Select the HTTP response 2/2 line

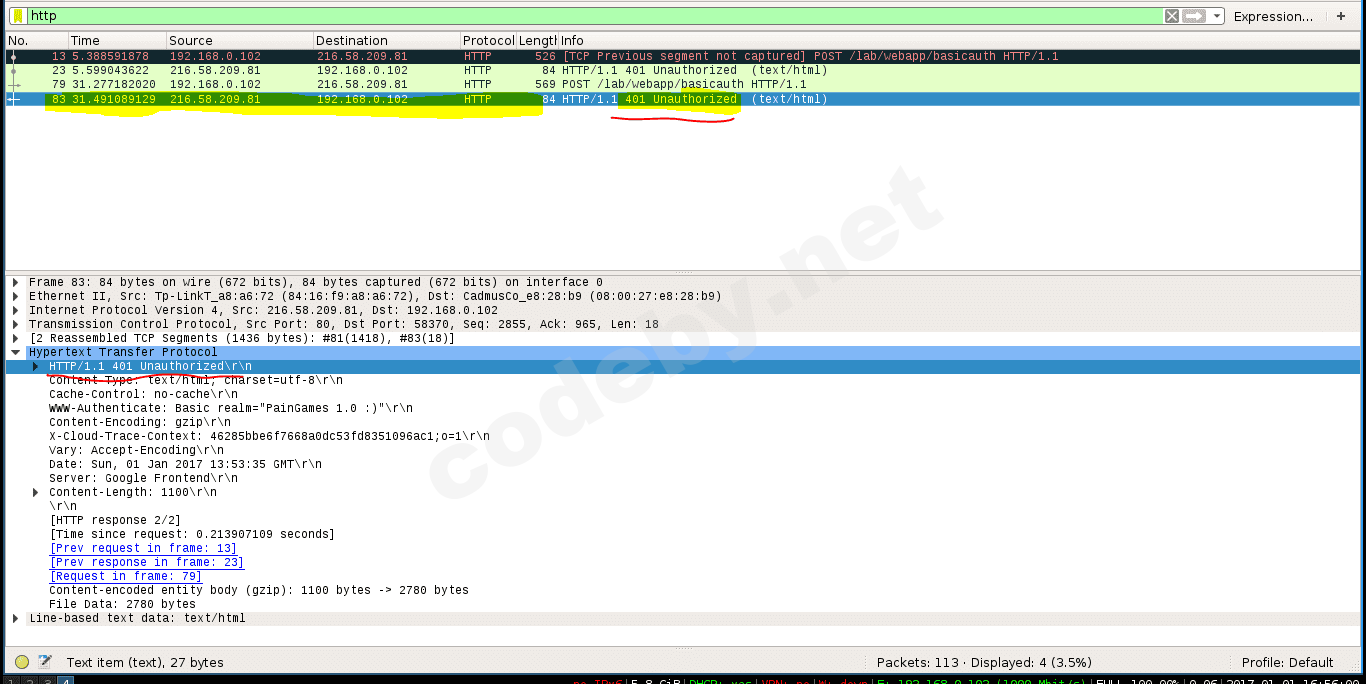pyautogui.click(x=115, y=521)
